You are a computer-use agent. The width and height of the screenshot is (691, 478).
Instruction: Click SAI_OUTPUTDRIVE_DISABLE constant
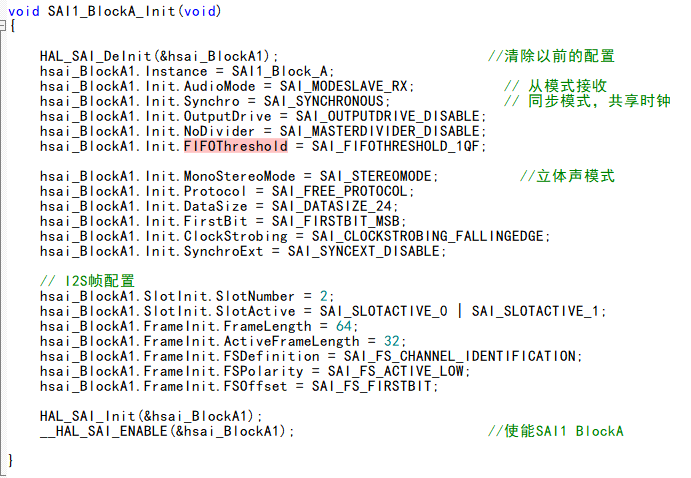[385, 116]
